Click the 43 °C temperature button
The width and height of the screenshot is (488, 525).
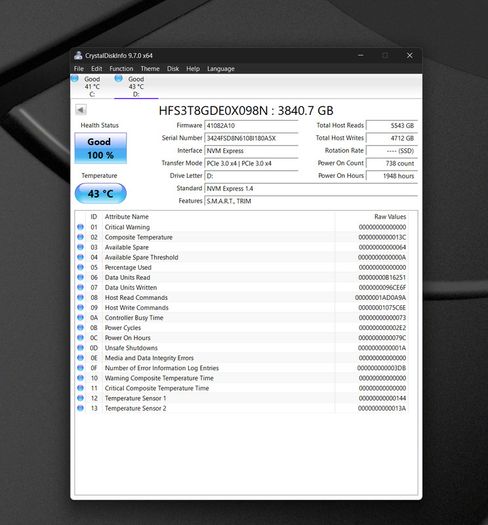point(100,193)
